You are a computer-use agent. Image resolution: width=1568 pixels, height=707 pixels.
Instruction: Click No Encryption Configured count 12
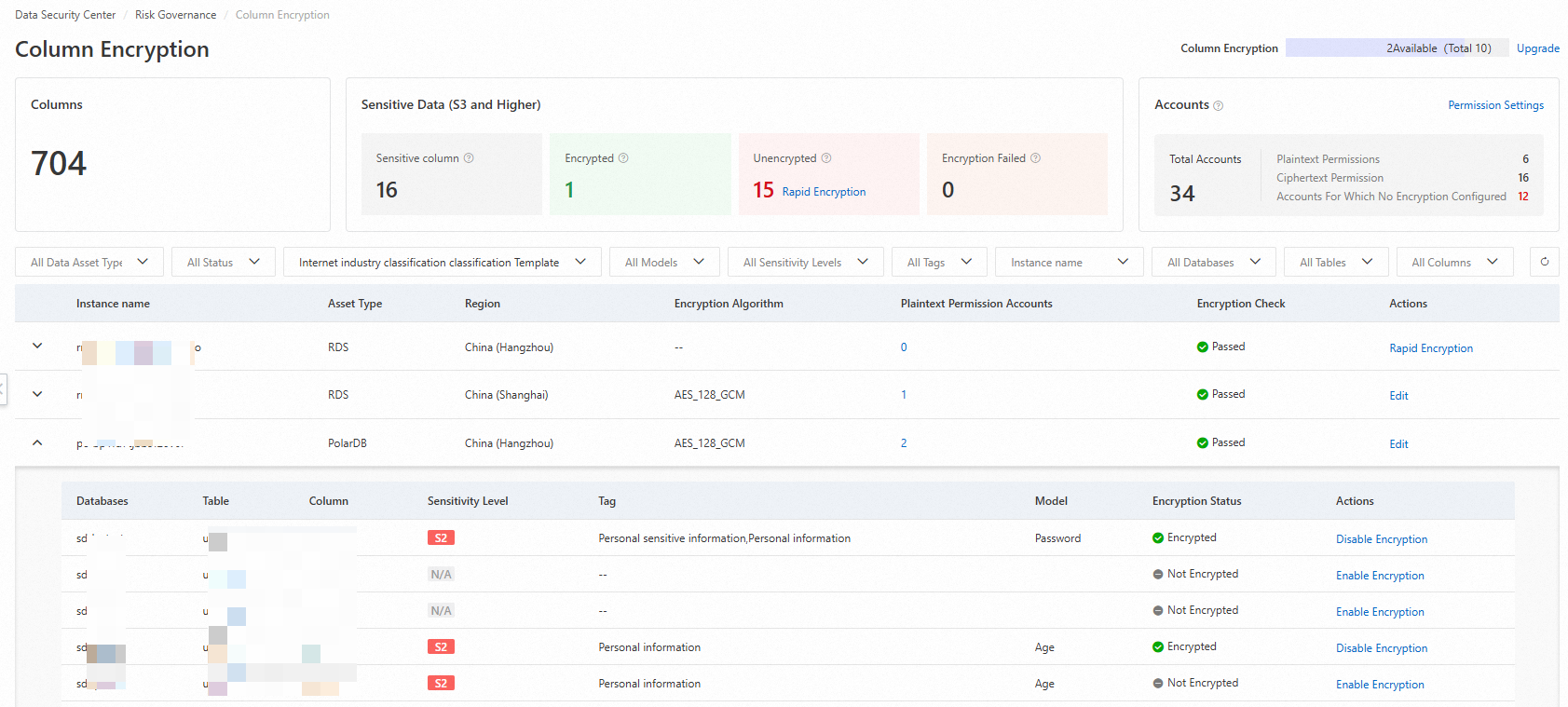(x=1523, y=197)
